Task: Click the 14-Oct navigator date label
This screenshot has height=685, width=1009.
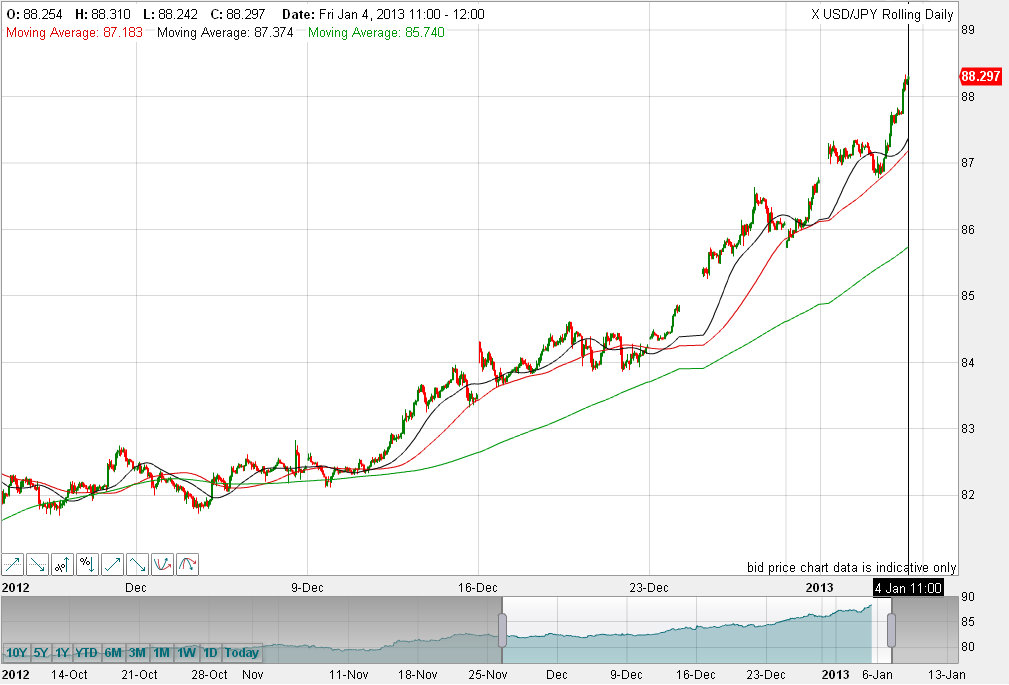Action: point(69,675)
